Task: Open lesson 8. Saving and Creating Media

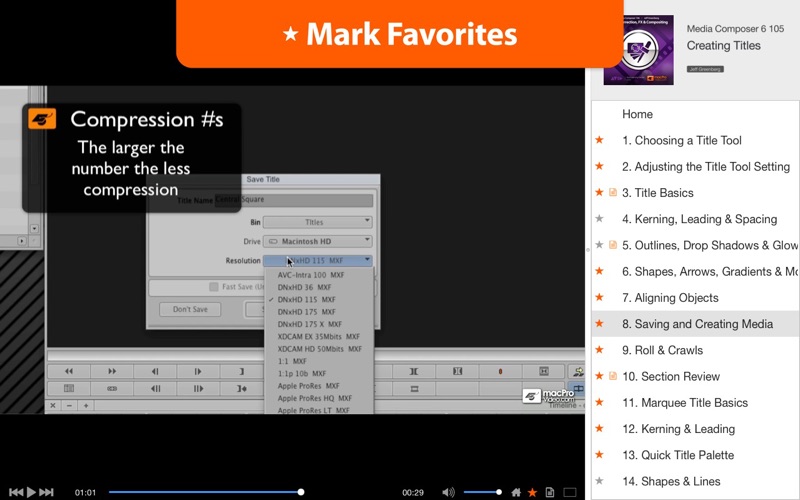Action: [x=697, y=323]
